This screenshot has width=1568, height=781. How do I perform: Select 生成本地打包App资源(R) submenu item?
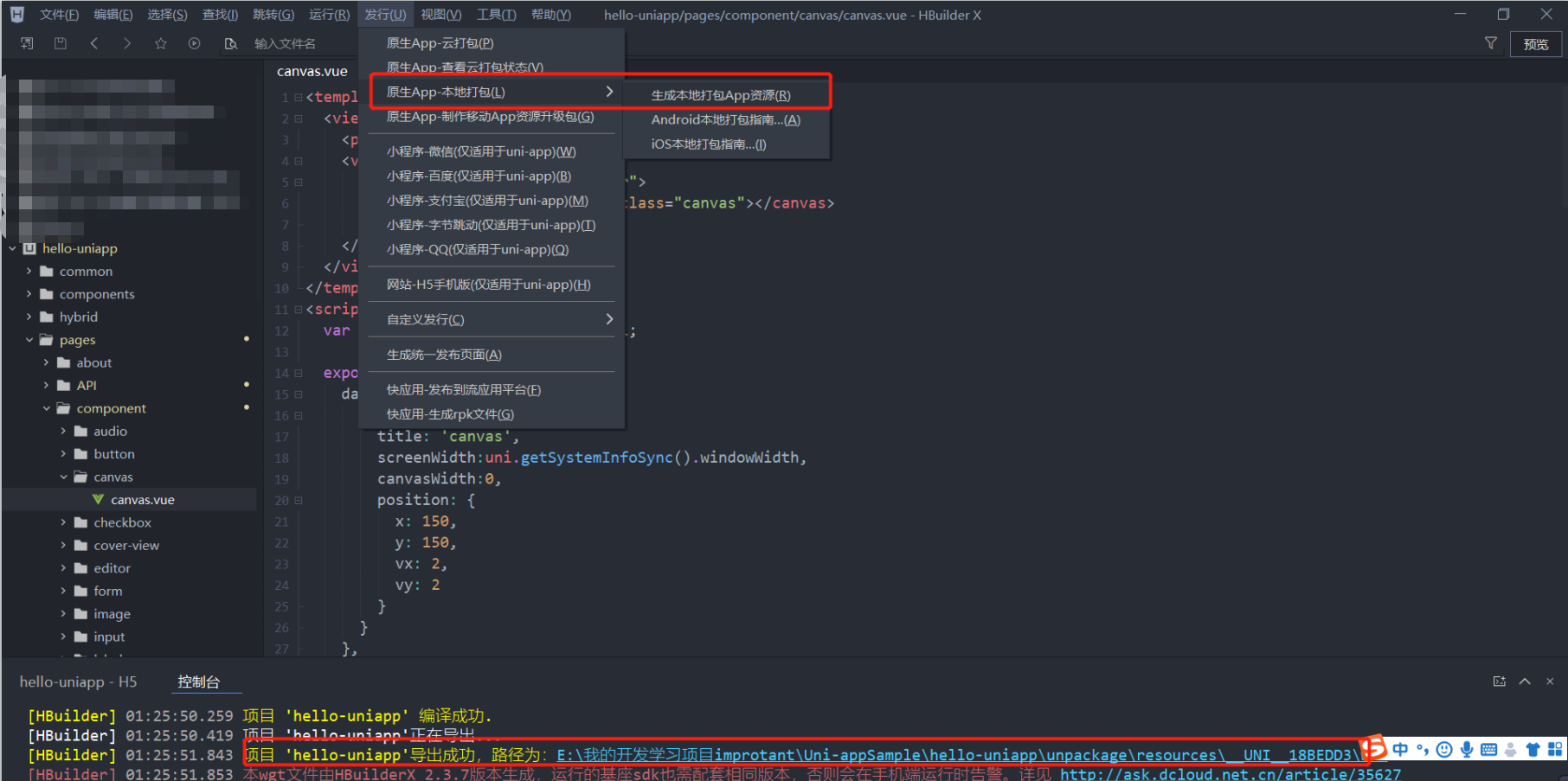tap(720, 95)
